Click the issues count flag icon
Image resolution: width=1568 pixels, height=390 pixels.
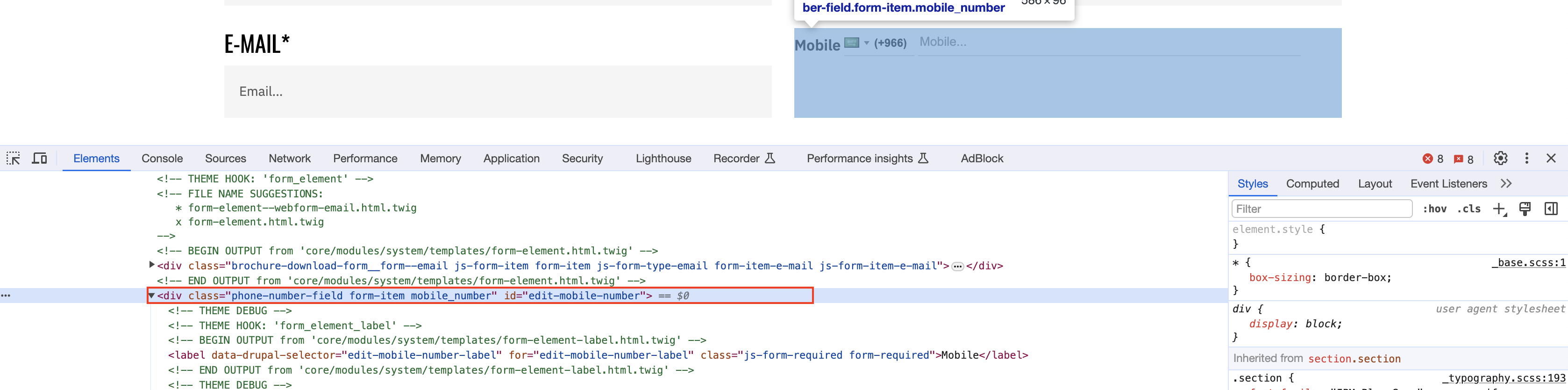[x=1458, y=159]
